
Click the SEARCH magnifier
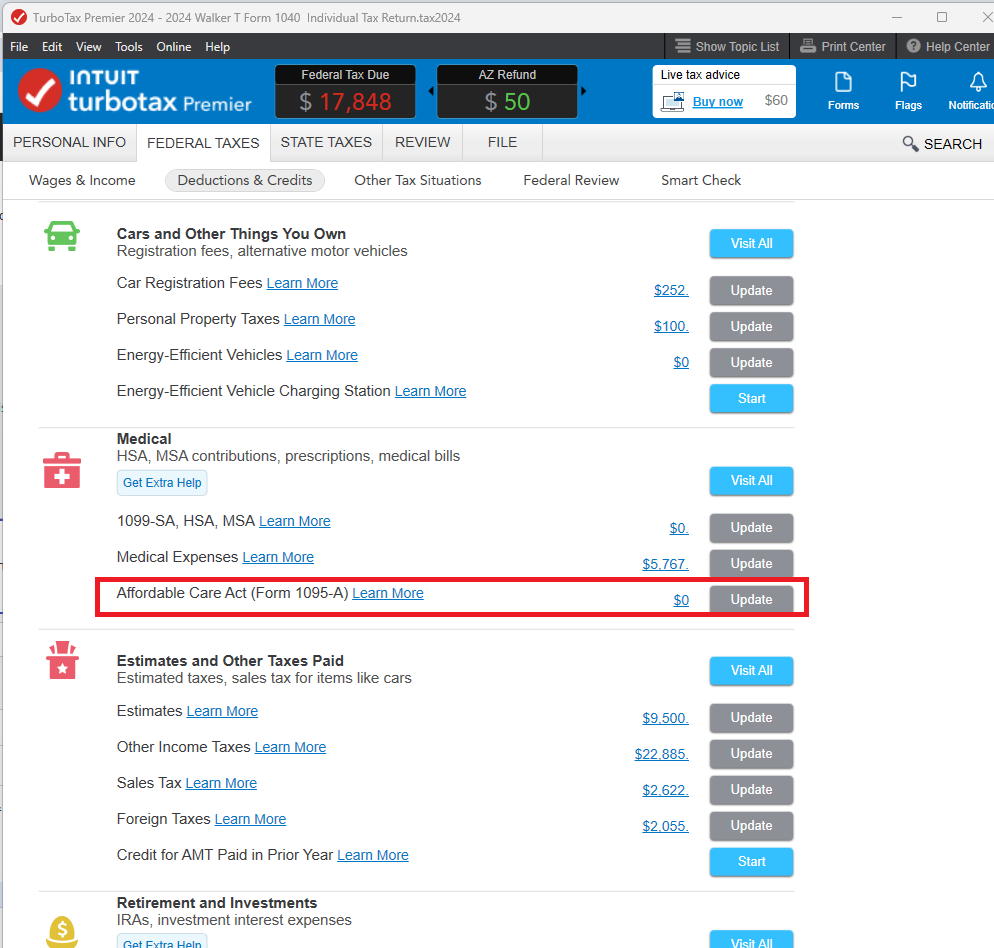coord(910,144)
